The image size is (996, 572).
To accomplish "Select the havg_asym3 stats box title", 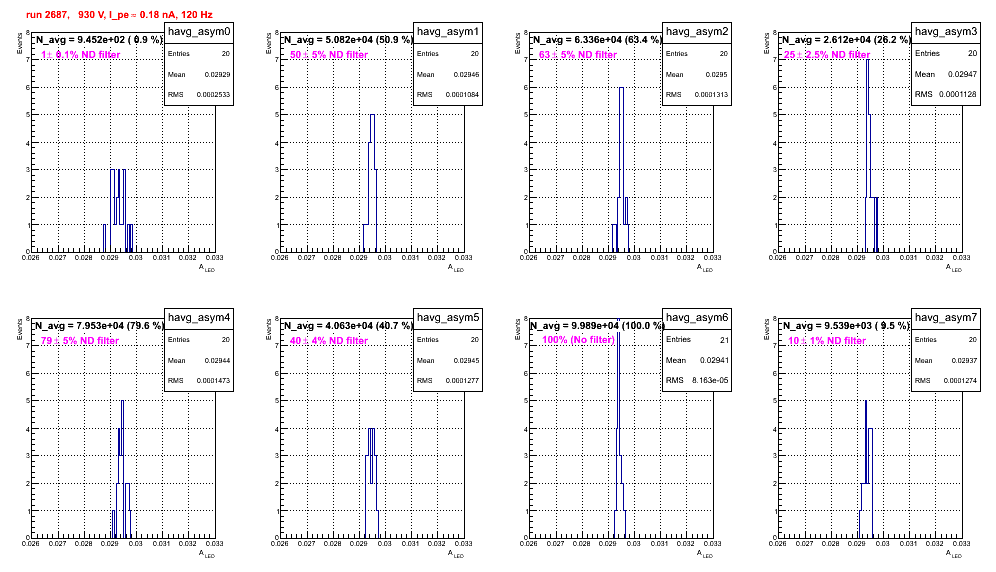I will pos(946,31).
